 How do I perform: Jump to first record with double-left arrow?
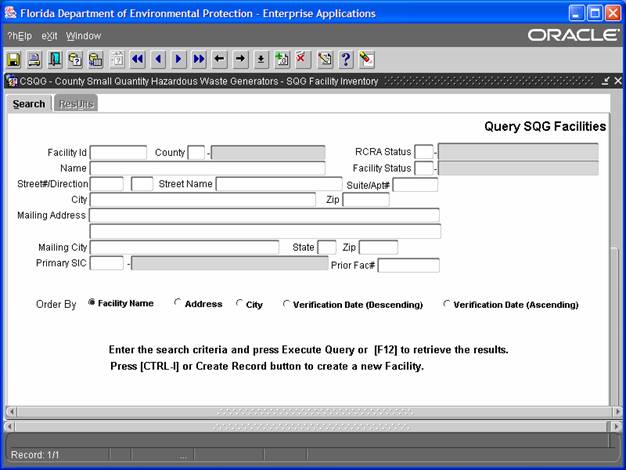click(138, 59)
